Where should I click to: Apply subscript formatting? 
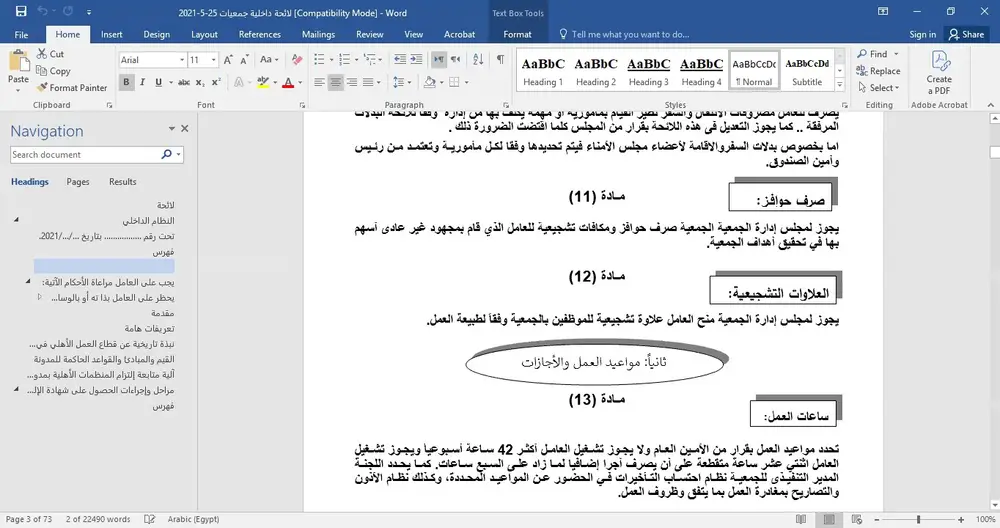coord(200,82)
